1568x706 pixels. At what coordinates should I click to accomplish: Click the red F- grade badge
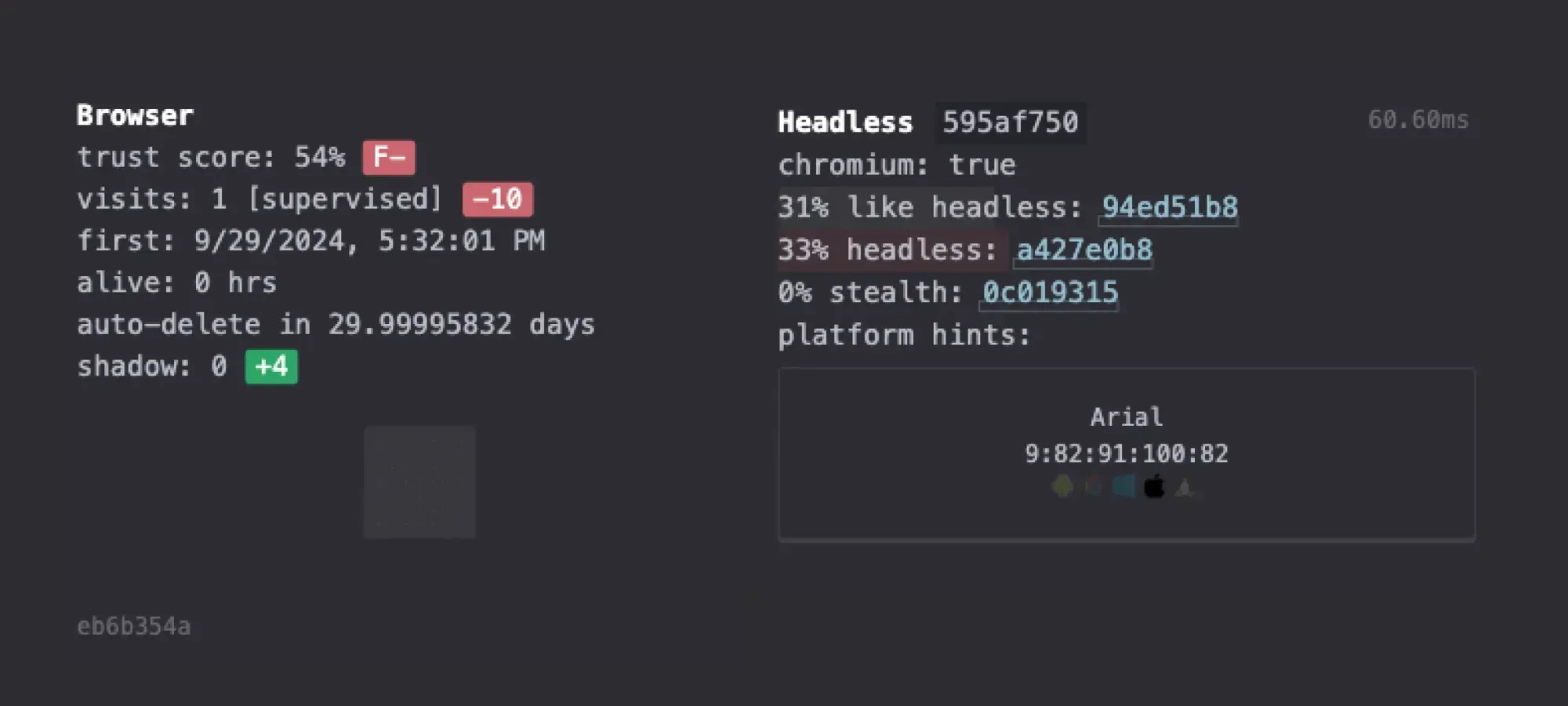click(x=389, y=158)
